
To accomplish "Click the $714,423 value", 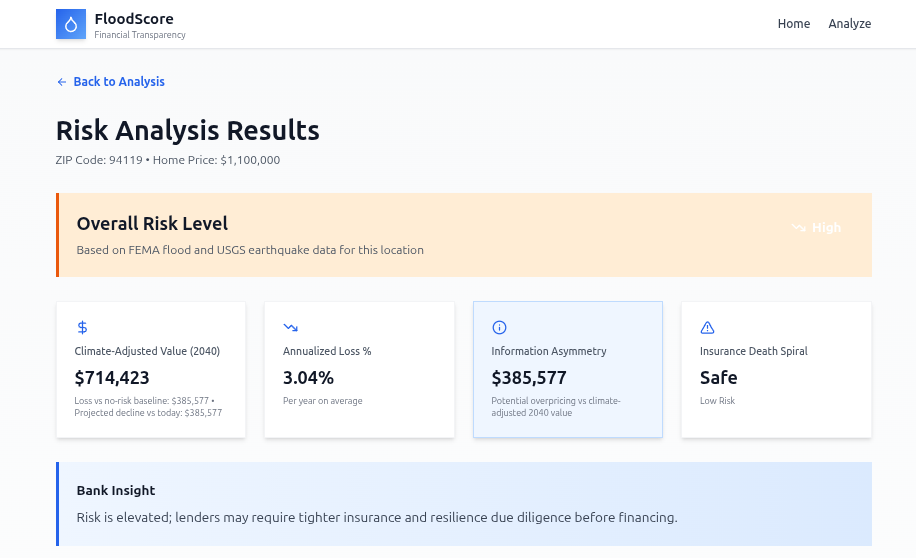I will point(112,378).
